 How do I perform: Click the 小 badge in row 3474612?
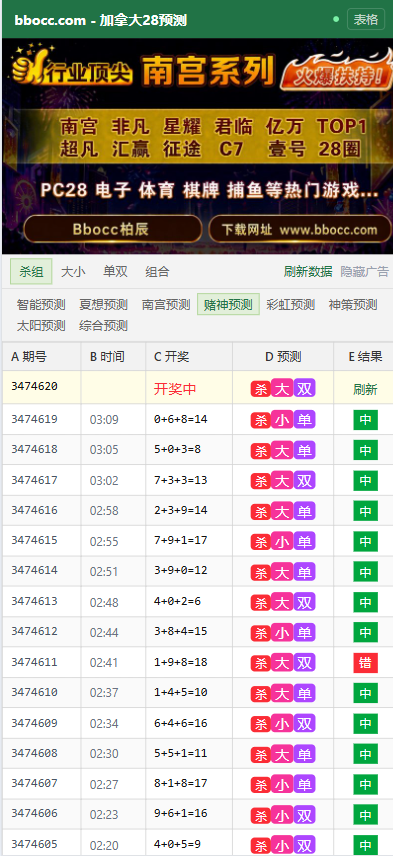coord(282,632)
